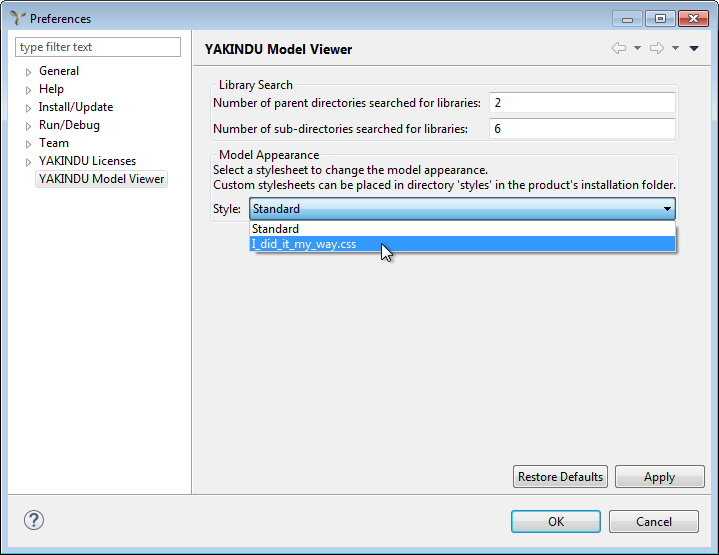The height and width of the screenshot is (555, 719).
Task: Click the forward navigation arrow icon
Action: (x=656, y=49)
